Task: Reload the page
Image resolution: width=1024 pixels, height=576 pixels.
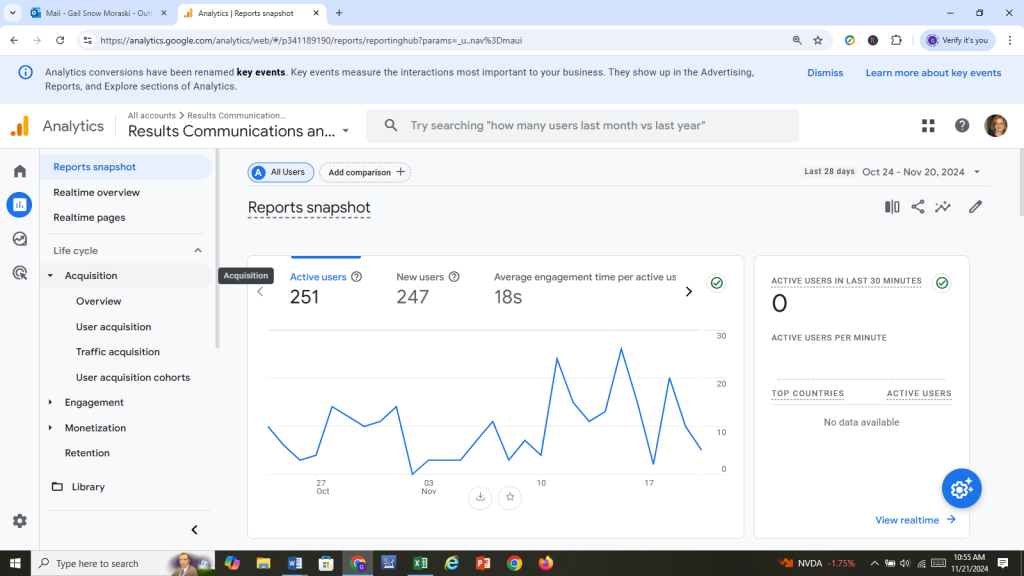Action: [60, 40]
